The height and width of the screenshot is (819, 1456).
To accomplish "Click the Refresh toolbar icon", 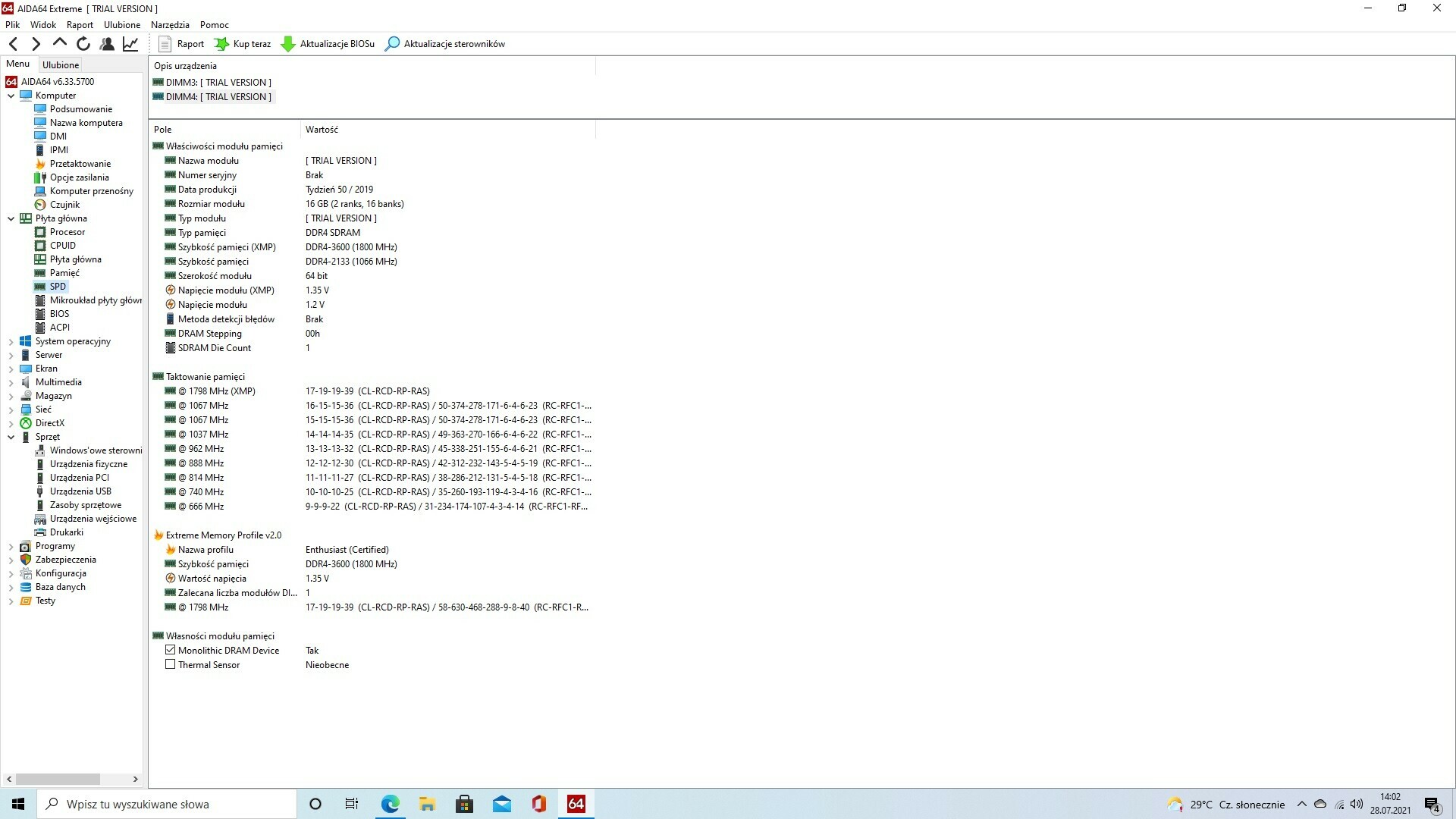I will point(83,44).
